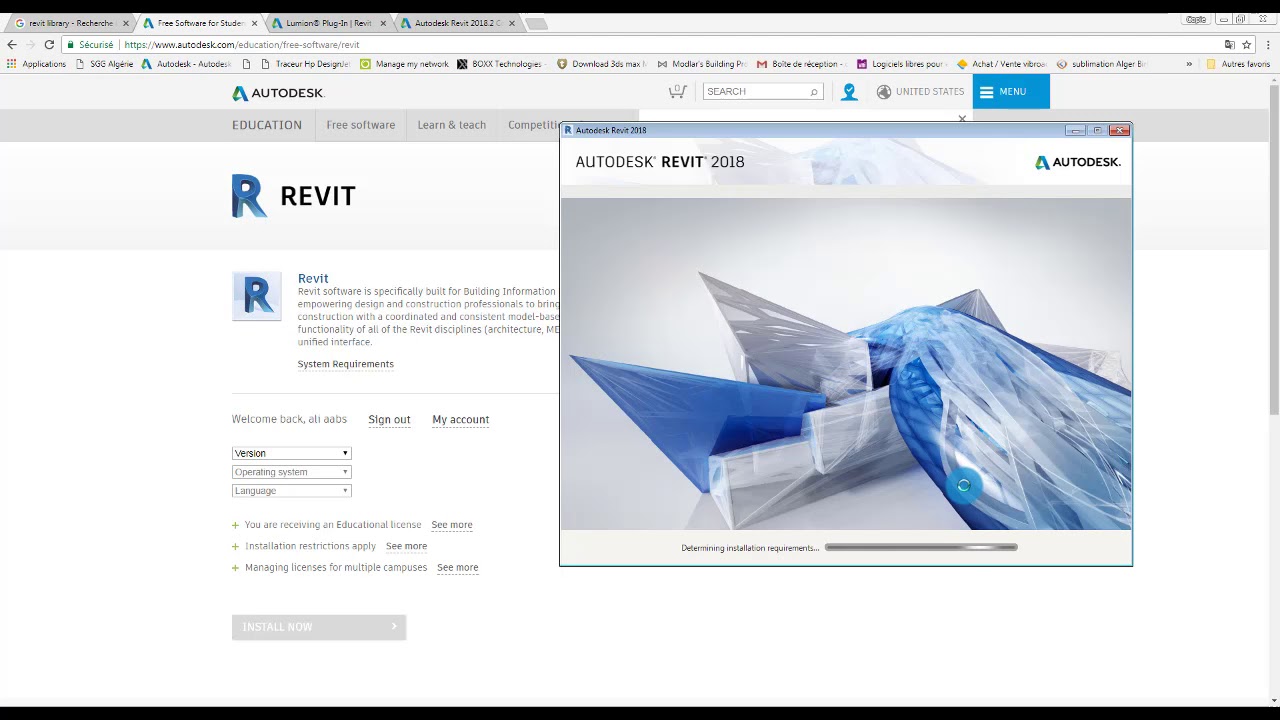Screen dimensions: 1280x720
Task: Open the System Requirements link
Action: pos(346,364)
